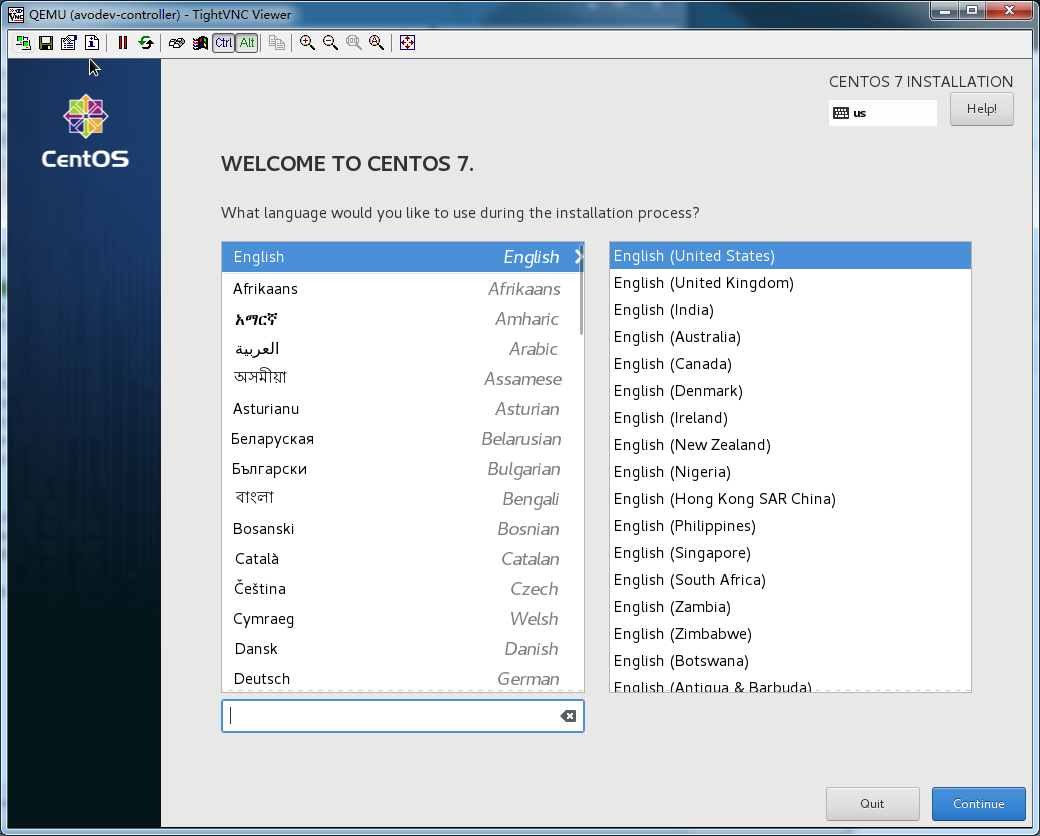Zoom in on the VNC viewer
Screen dimensions: 1040x836
(x=307, y=42)
